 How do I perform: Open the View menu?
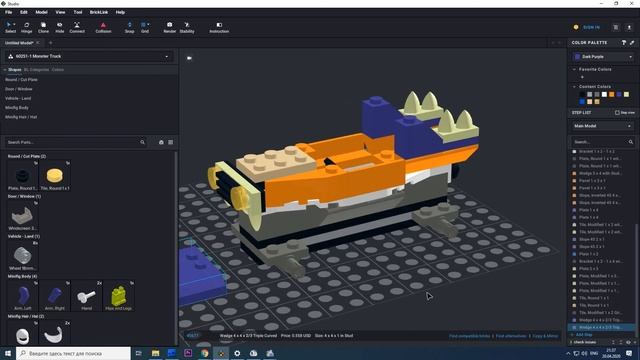click(60, 12)
